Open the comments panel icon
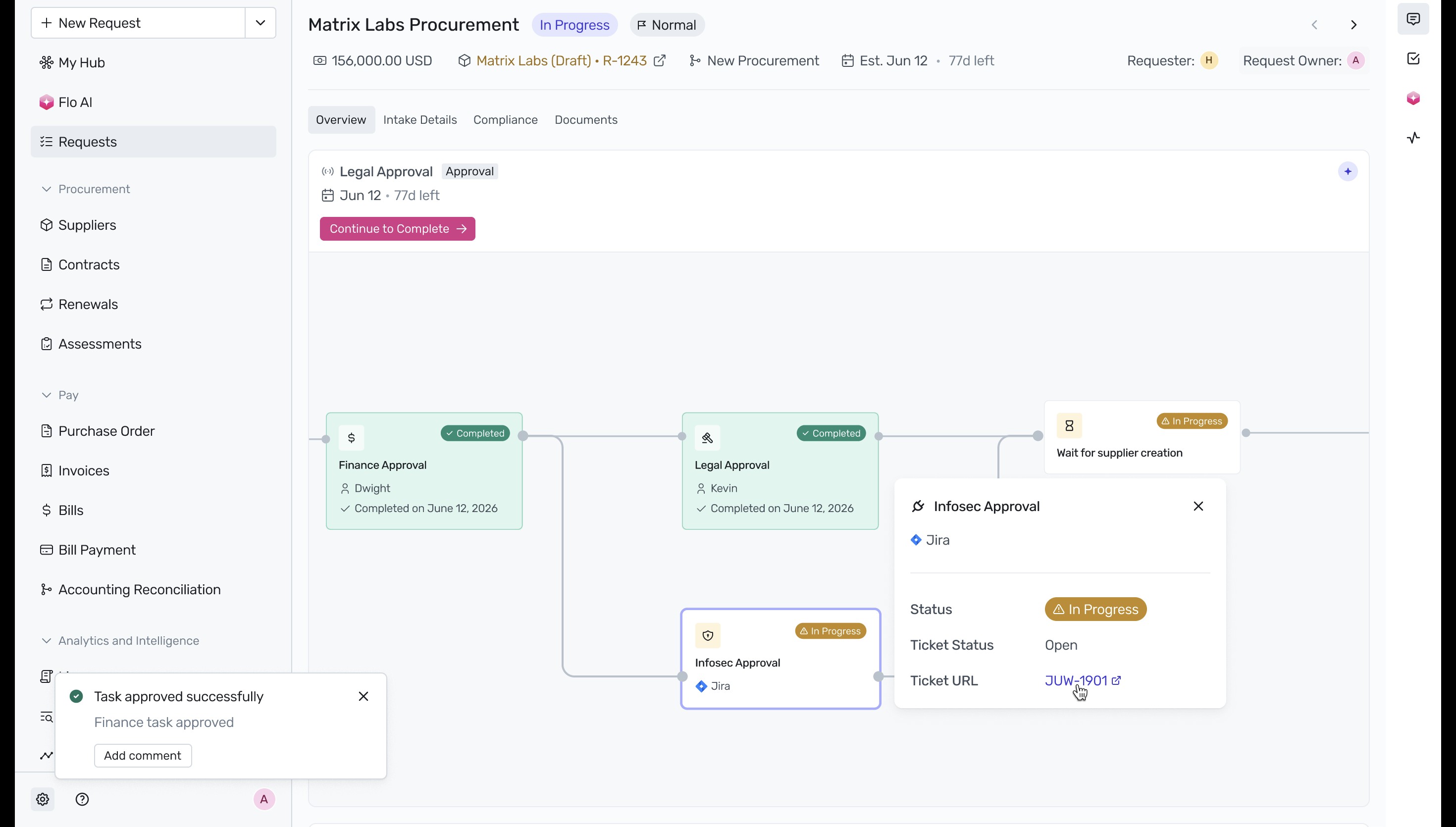The width and height of the screenshot is (1456, 827). [1413, 19]
